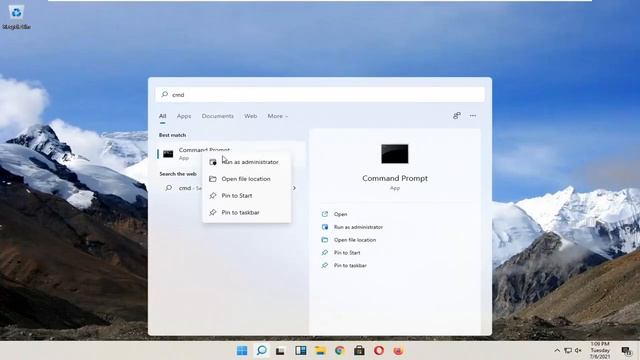Click Open file location in details pane

(355, 240)
